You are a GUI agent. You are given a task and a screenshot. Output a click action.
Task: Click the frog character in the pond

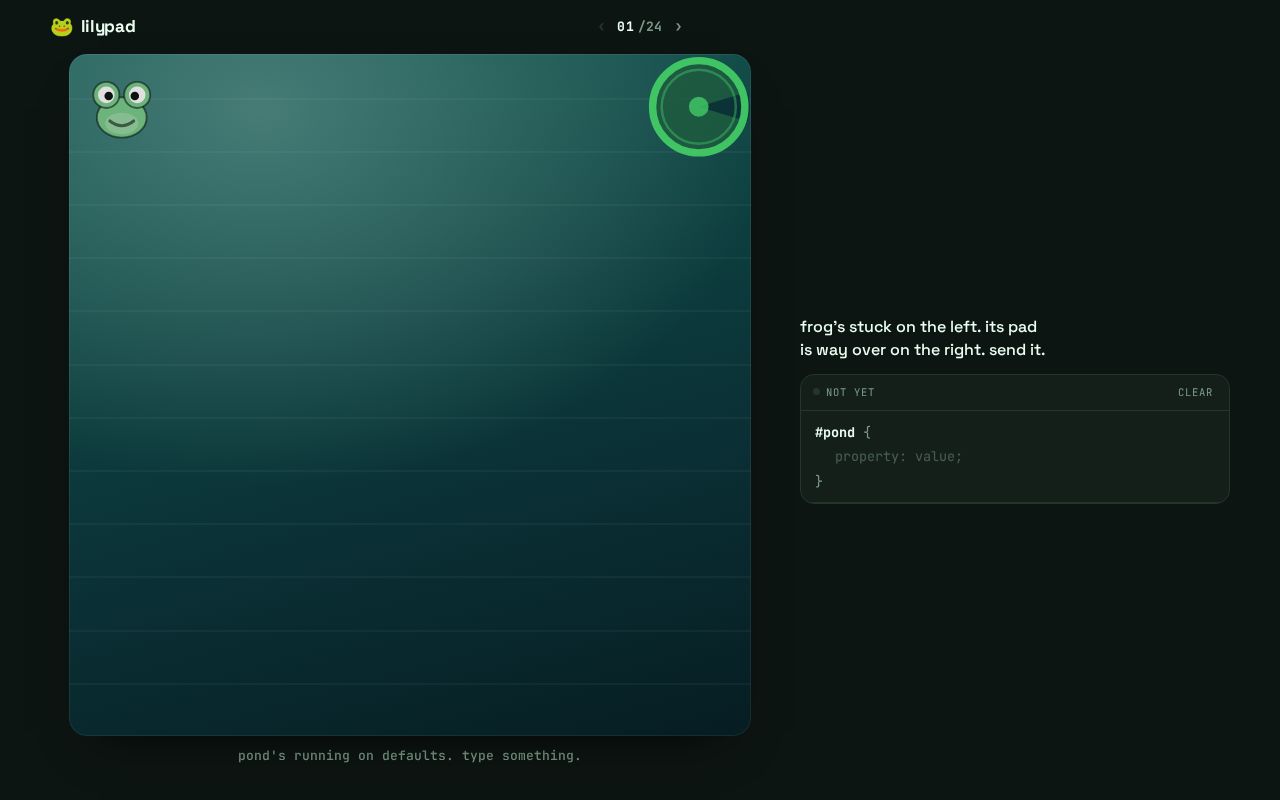[122, 109]
